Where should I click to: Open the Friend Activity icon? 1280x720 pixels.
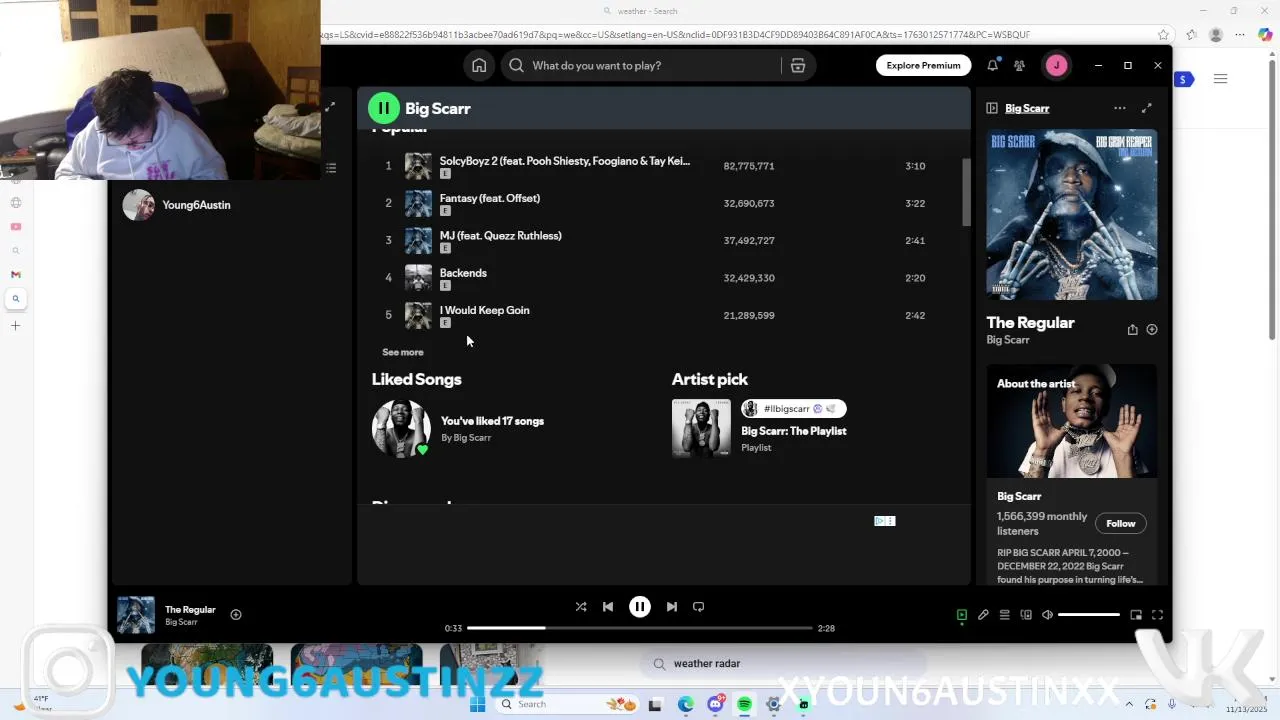pos(1019,65)
